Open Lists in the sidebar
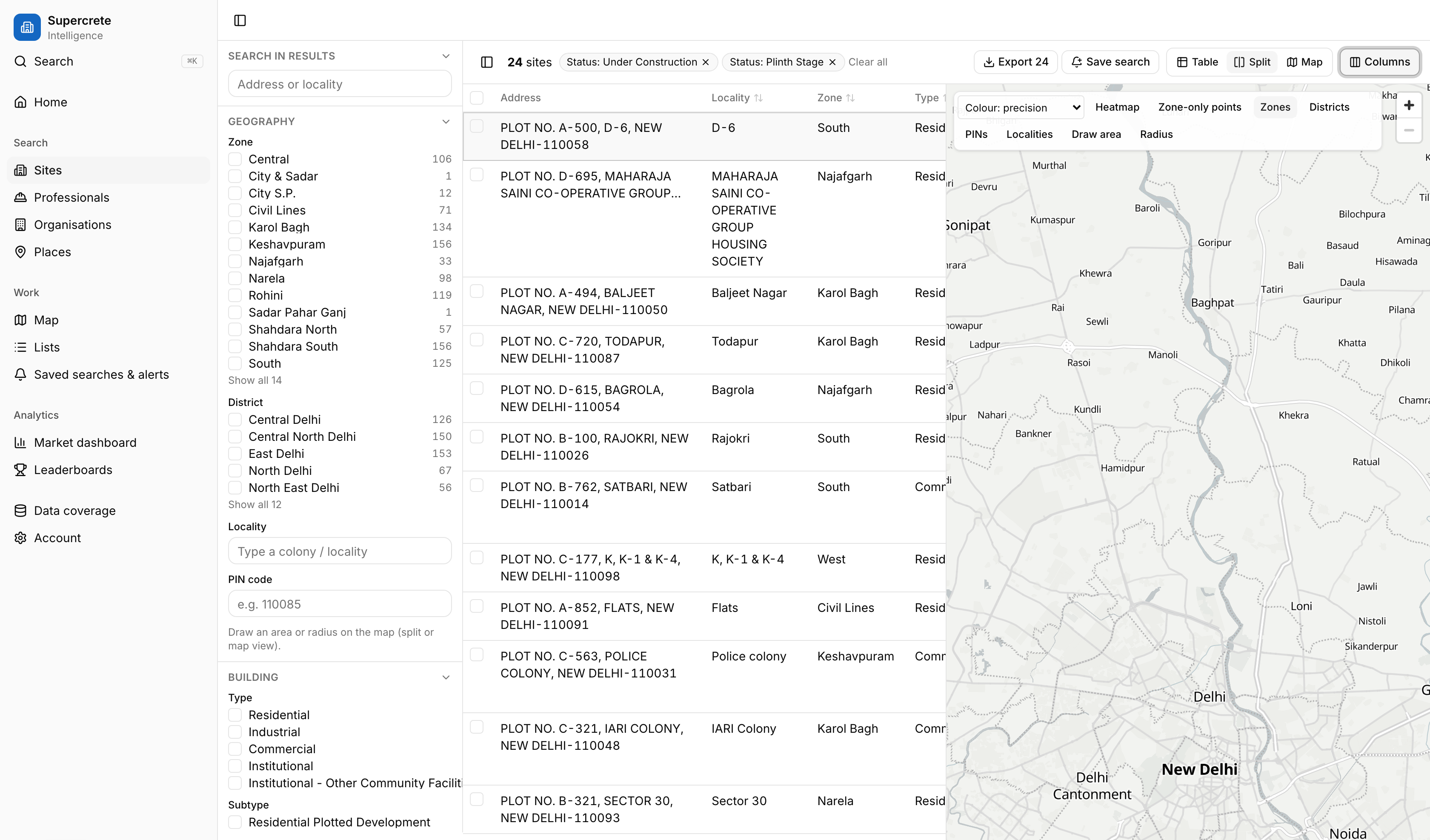 click(108, 347)
